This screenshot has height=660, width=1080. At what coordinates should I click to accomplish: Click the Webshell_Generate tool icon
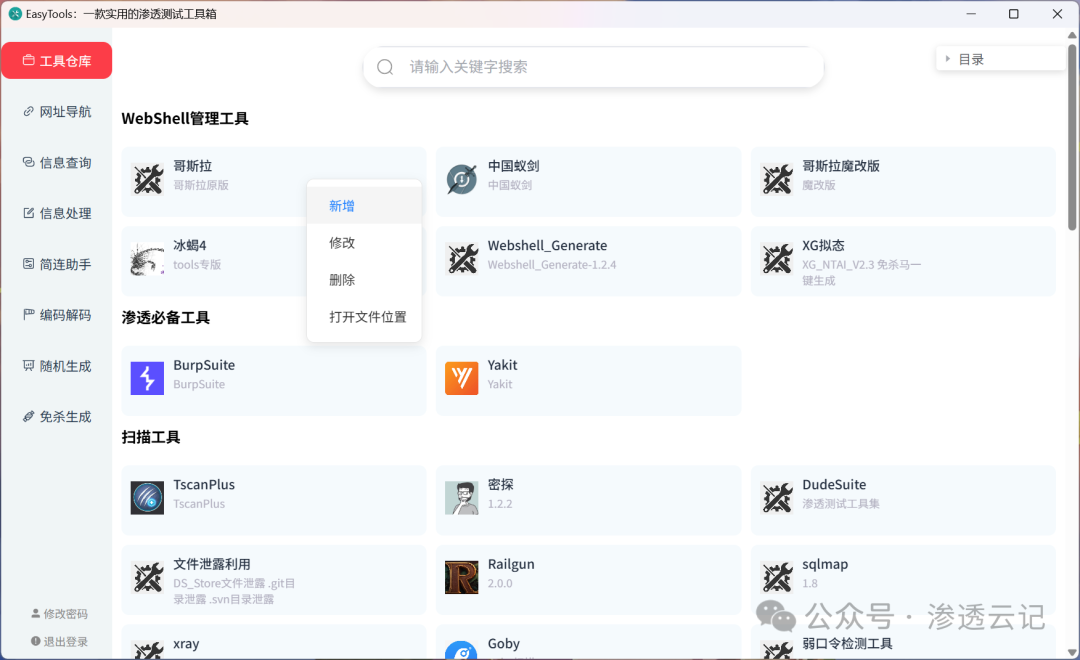click(x=461, y=259)
